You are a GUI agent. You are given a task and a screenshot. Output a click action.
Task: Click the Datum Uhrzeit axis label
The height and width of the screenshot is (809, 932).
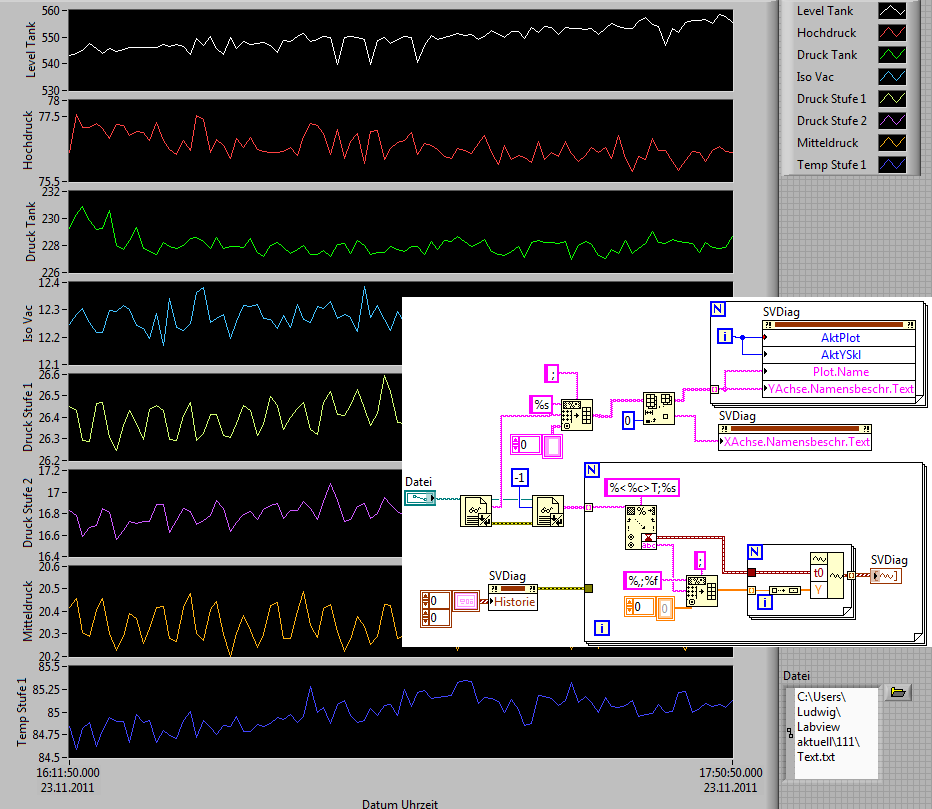click(400, 804)
